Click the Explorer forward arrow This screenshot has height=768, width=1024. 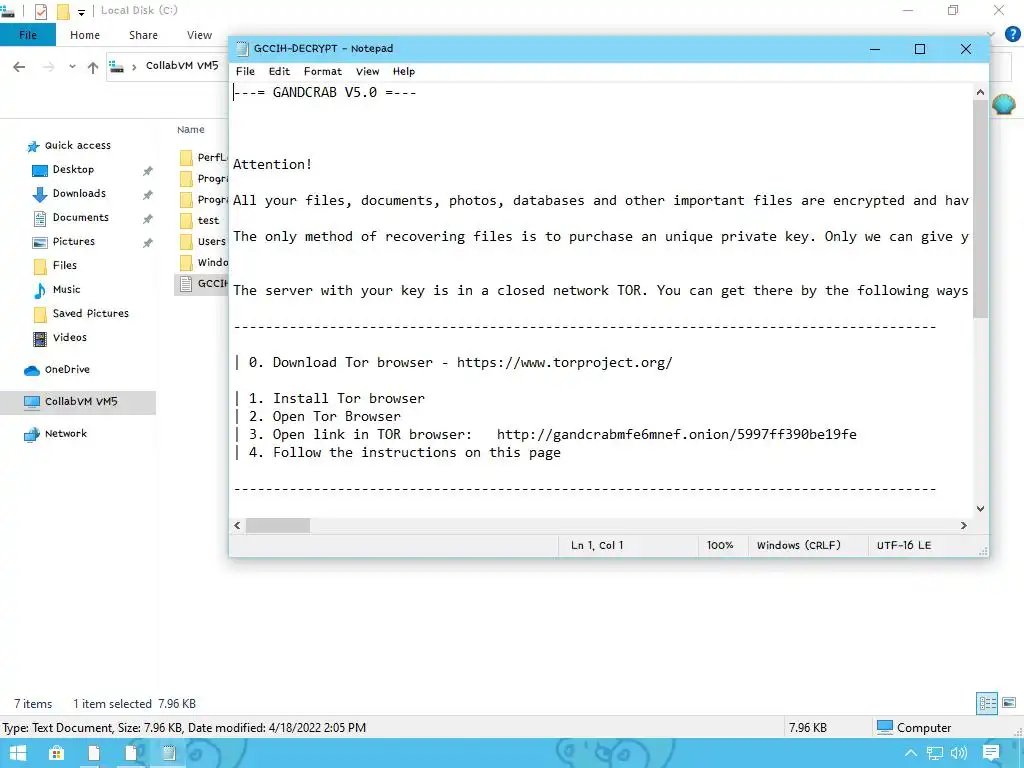click(x=48, y=67)
